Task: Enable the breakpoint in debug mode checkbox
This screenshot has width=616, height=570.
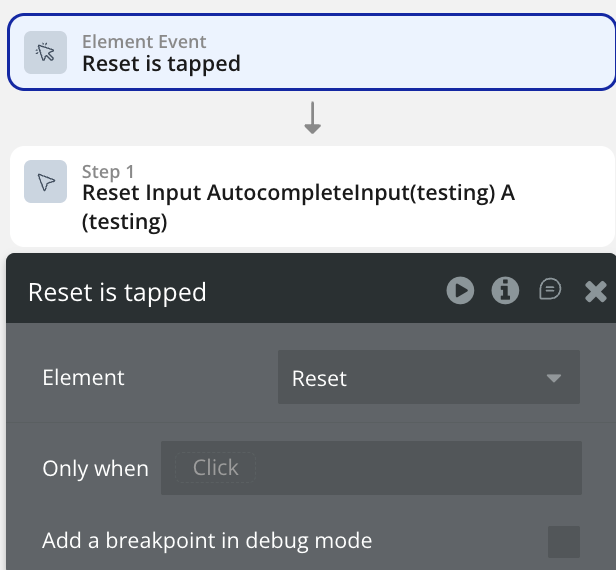Action: pyautogui.click(x=564, y=542)
